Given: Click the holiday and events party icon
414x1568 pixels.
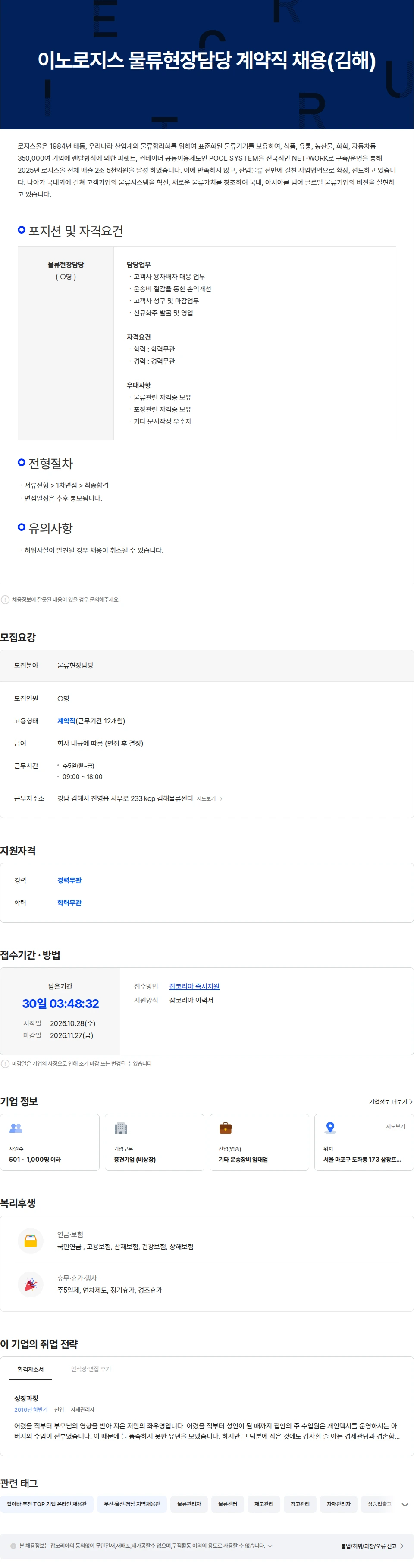Looking at the screenshot, I should [31, 1284].
